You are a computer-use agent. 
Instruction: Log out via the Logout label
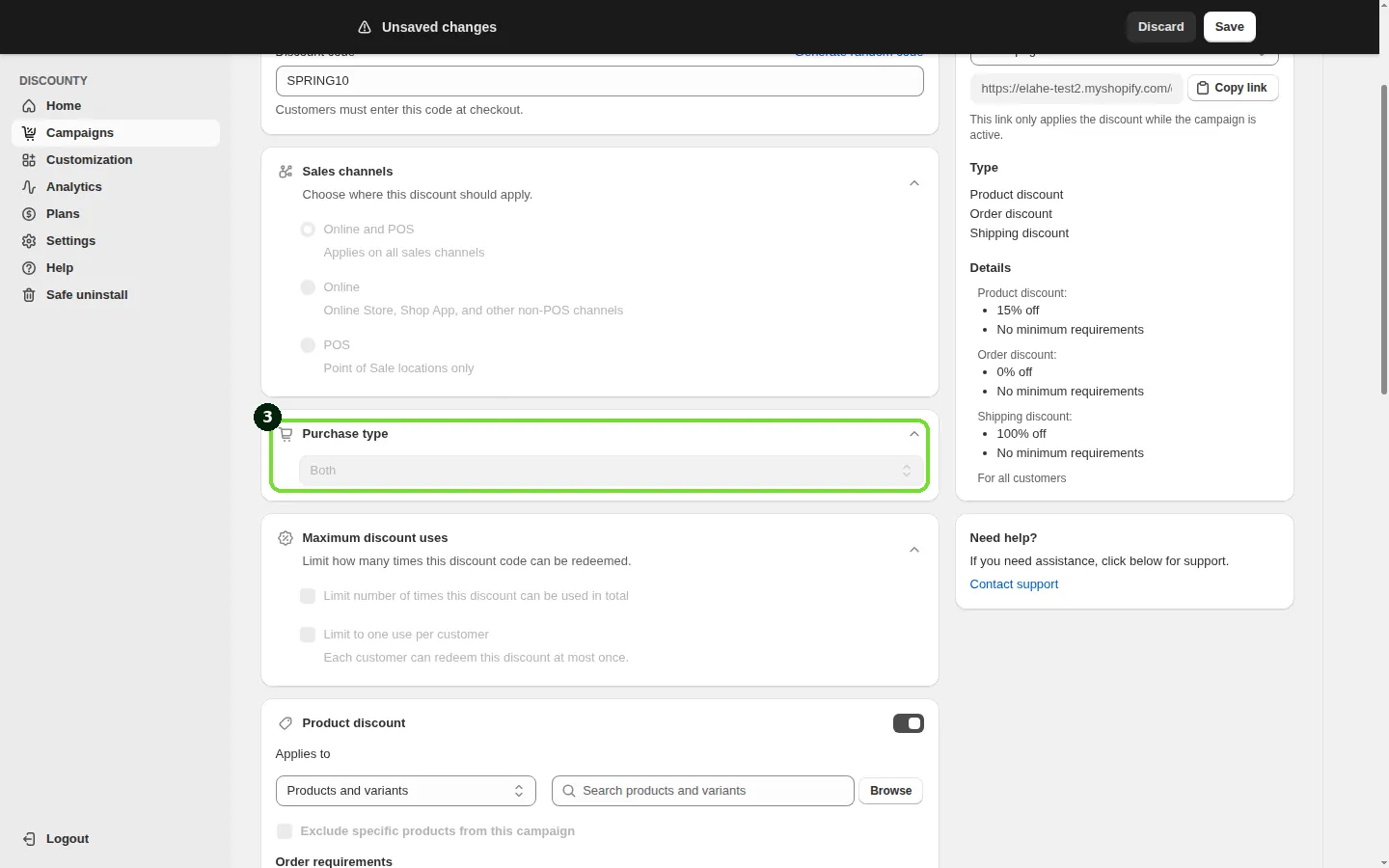point(68,839)
